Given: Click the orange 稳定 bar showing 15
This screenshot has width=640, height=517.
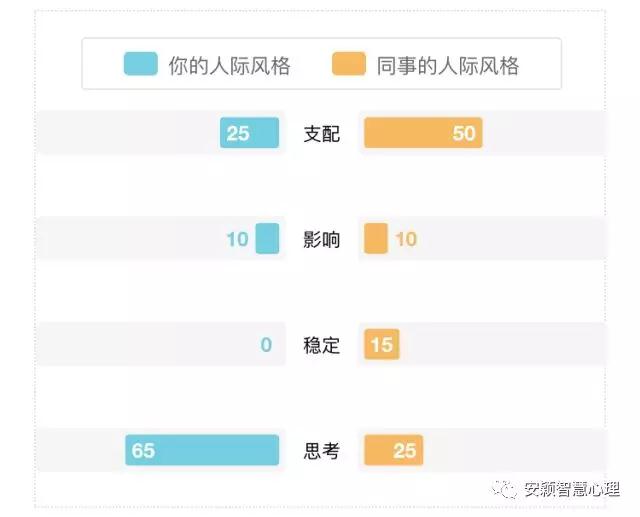Looking at the screenshot, I should (x=381, y=345).
